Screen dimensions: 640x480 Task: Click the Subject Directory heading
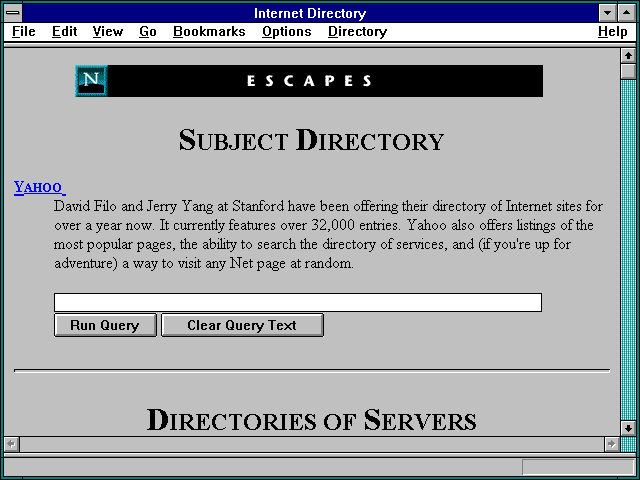311,140
